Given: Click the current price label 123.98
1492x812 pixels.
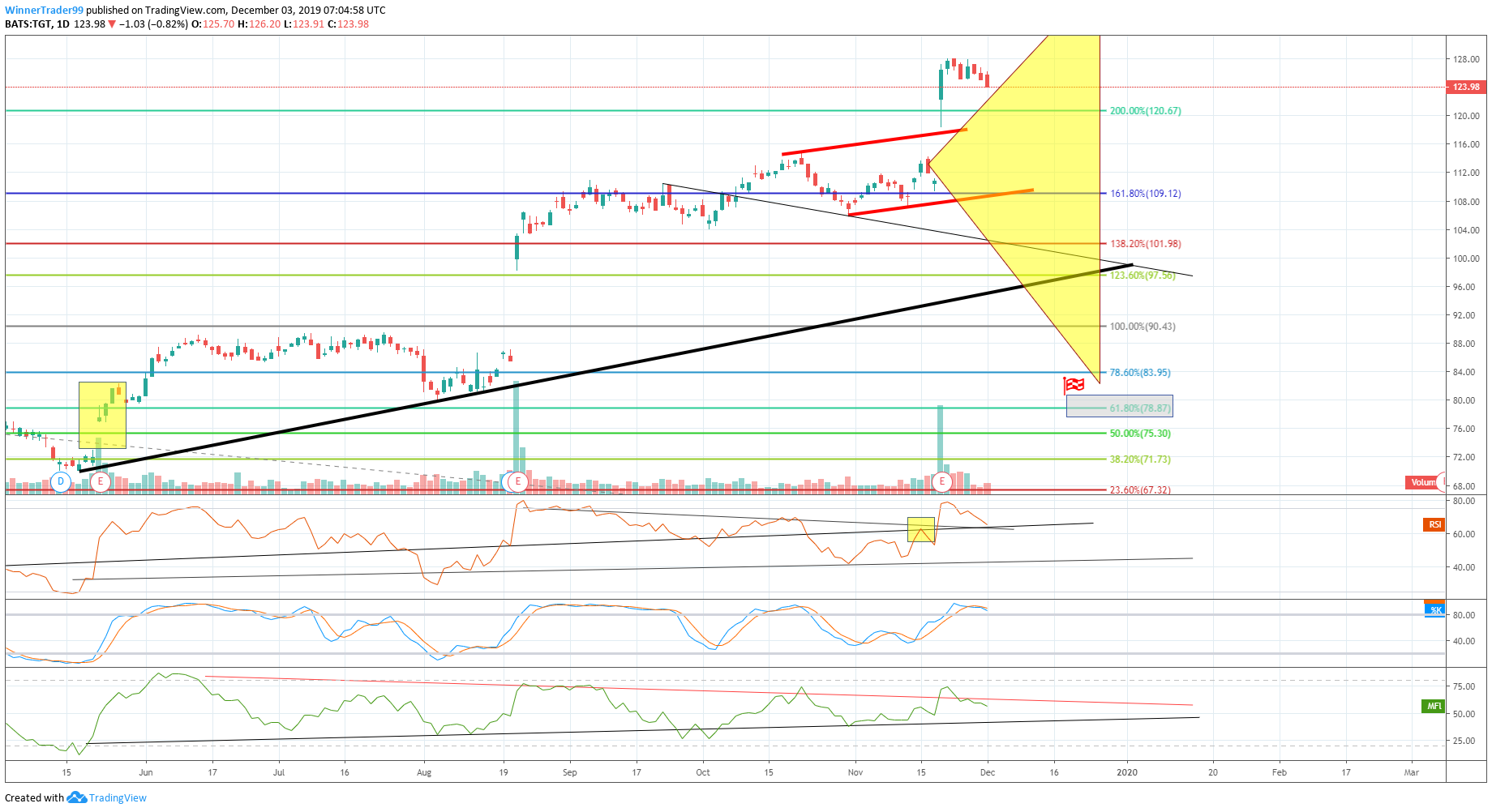Looking at the screenshot, I should tap(1465, 87).
